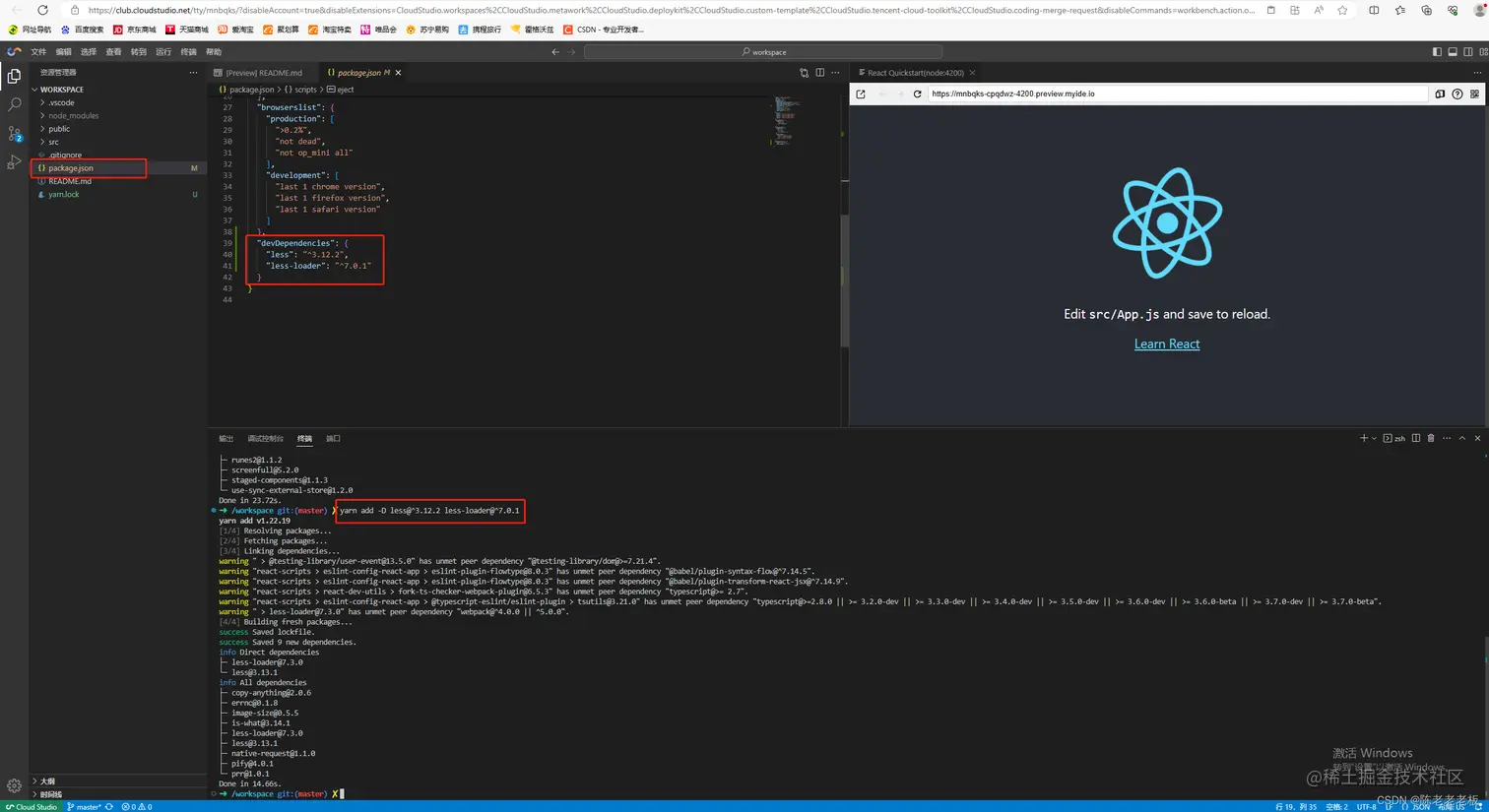Open the changes compare icon in the editor toolbar
1489x812 pixels.
coord(804,73)
